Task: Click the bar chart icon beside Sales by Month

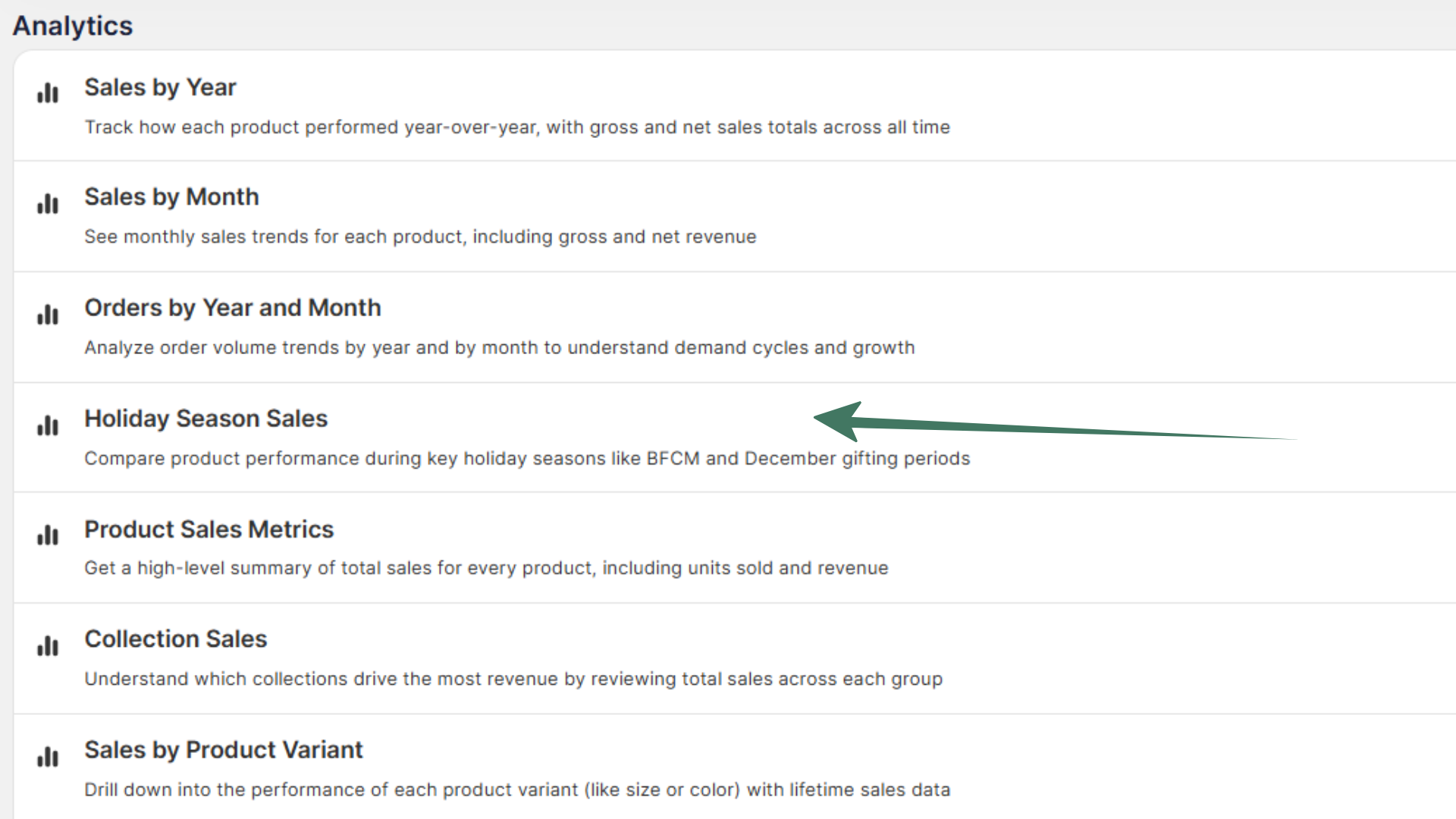Action: pos(47,203)
